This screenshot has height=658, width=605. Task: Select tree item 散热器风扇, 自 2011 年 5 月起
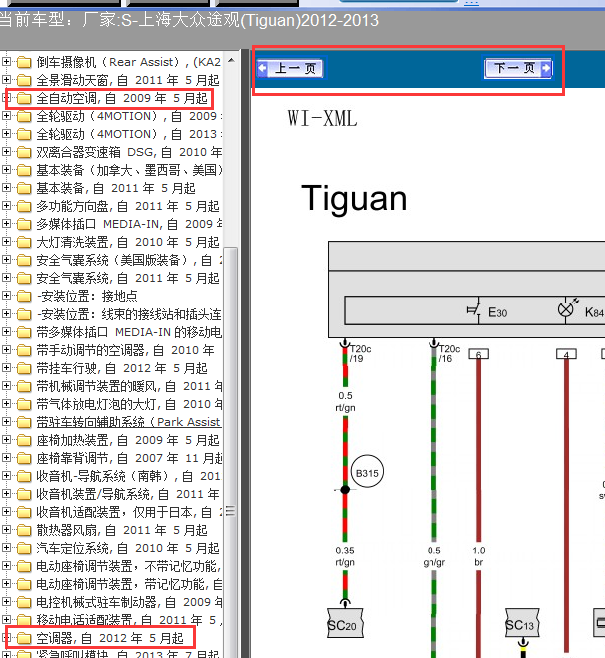tap(122, 530)
